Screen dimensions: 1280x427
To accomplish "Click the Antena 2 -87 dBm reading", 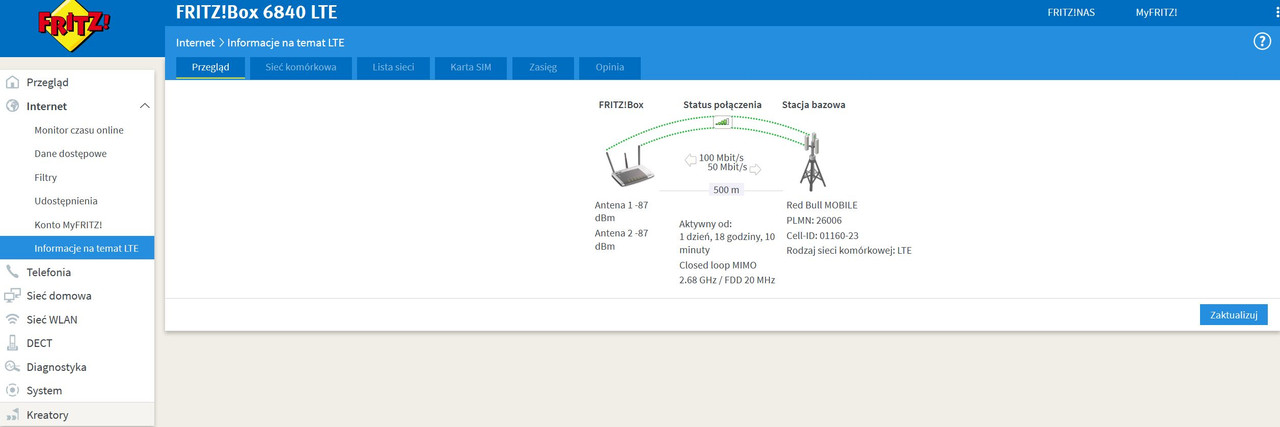I will (621, 238).
